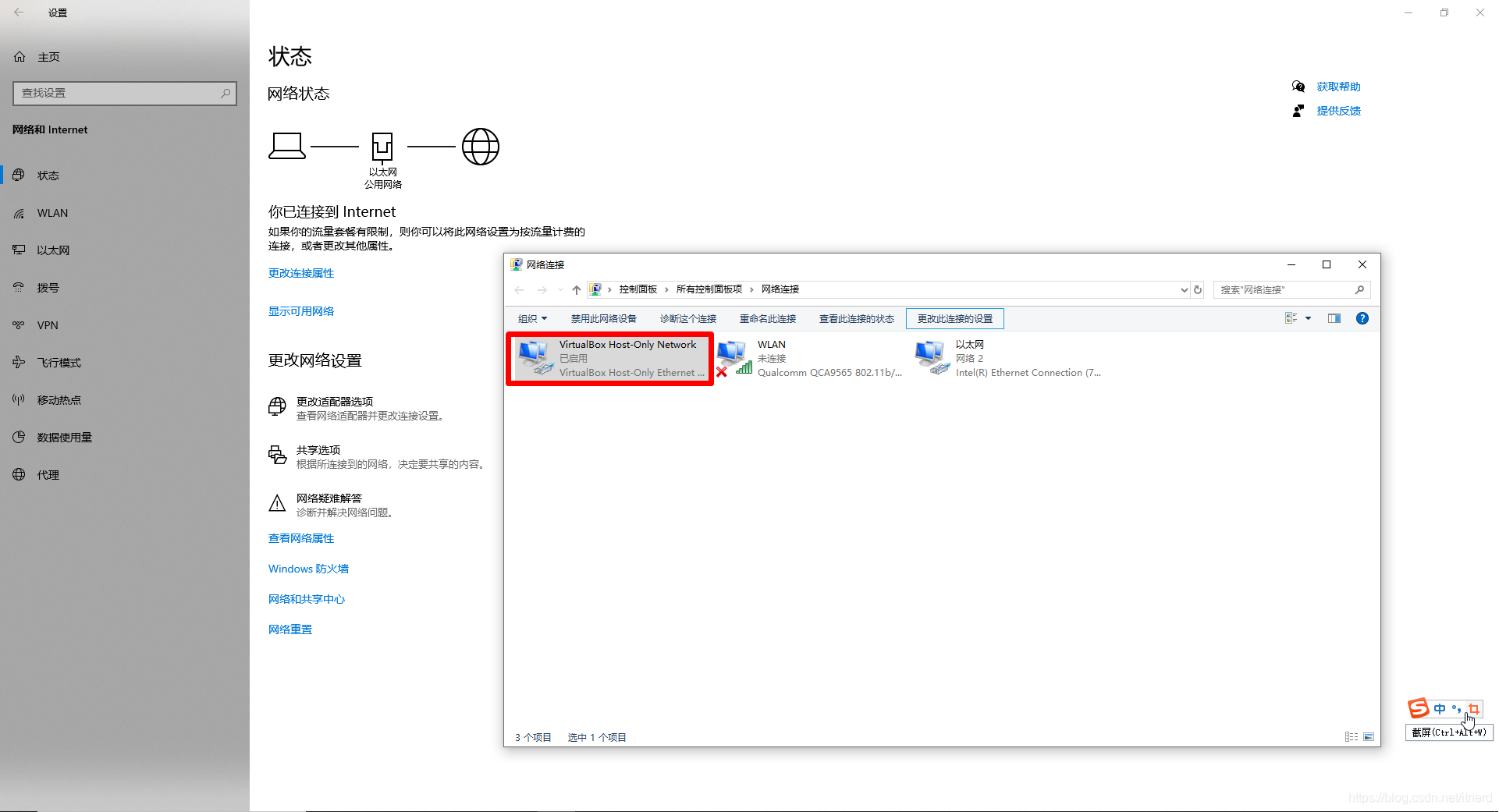Open 移动热点 settings page
The height and width of the screenshot is (812, 1499).
tap(59, 400)
